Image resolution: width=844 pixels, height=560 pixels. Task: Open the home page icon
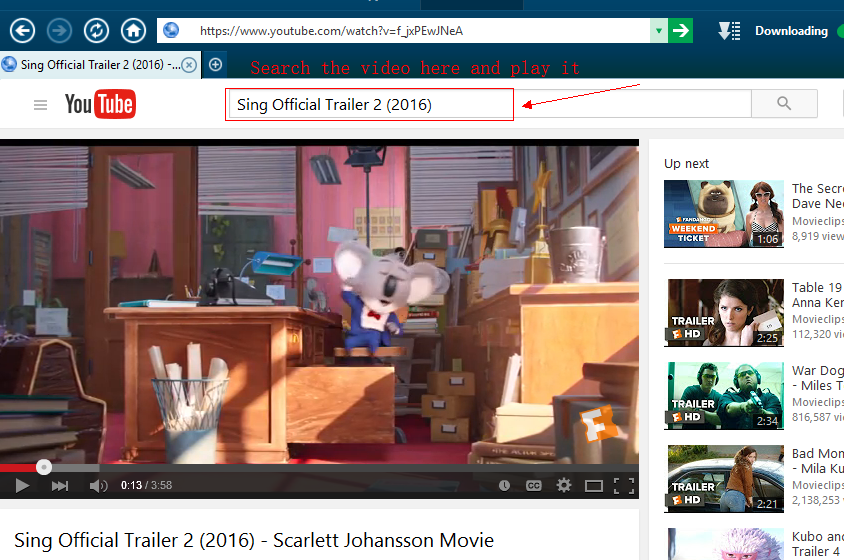pos(133,31)
